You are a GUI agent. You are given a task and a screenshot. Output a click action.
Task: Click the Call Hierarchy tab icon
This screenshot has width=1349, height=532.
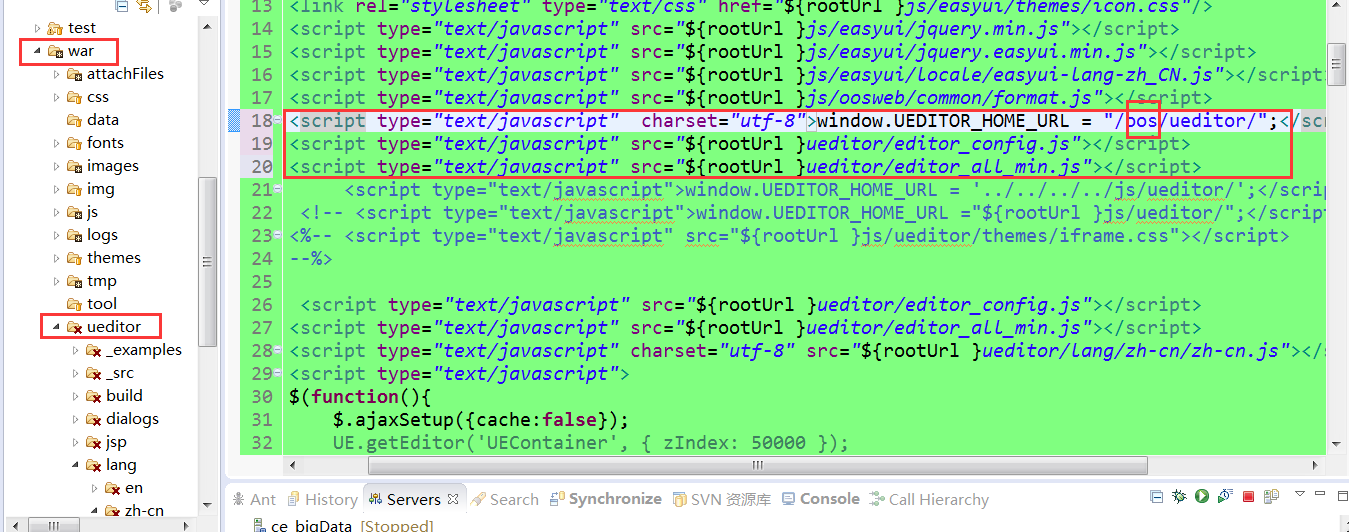[x=877, y=499]
